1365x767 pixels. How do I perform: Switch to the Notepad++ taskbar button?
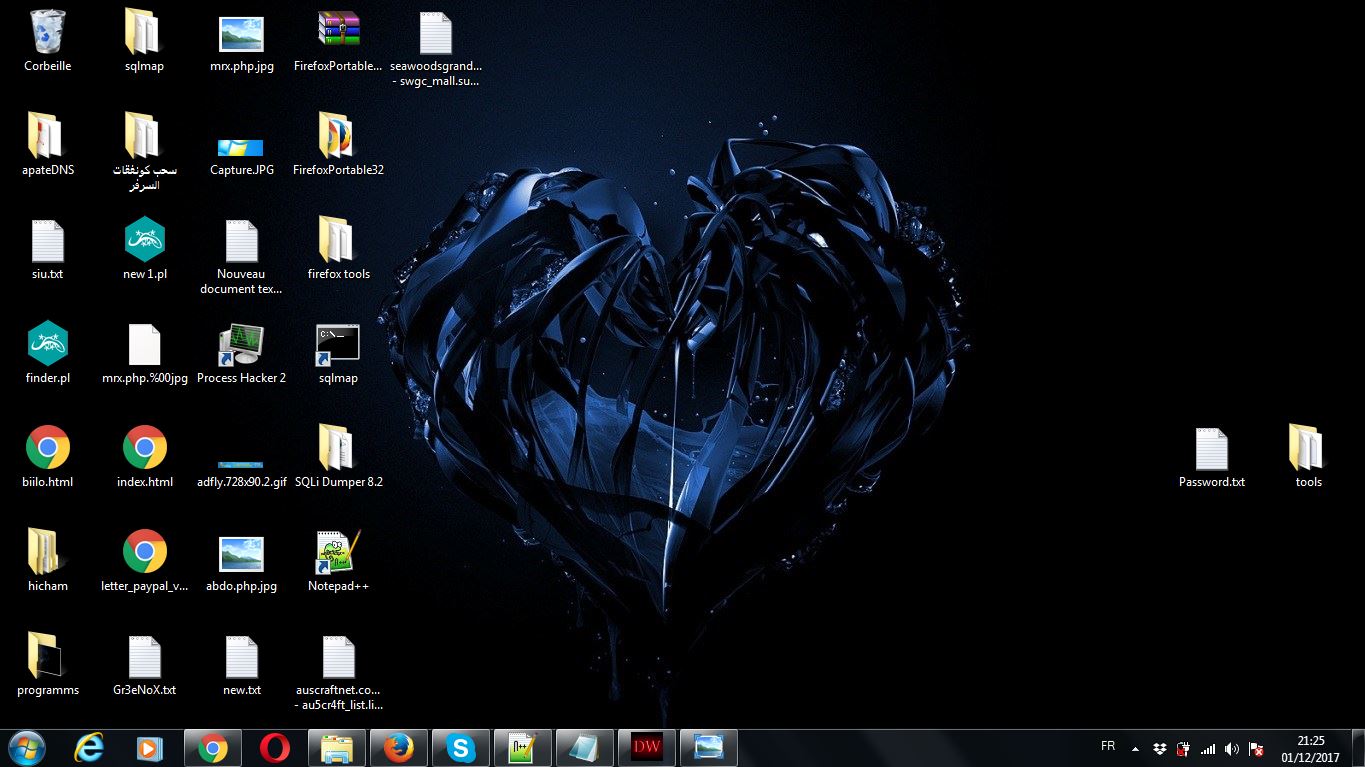tap(522, 748)
